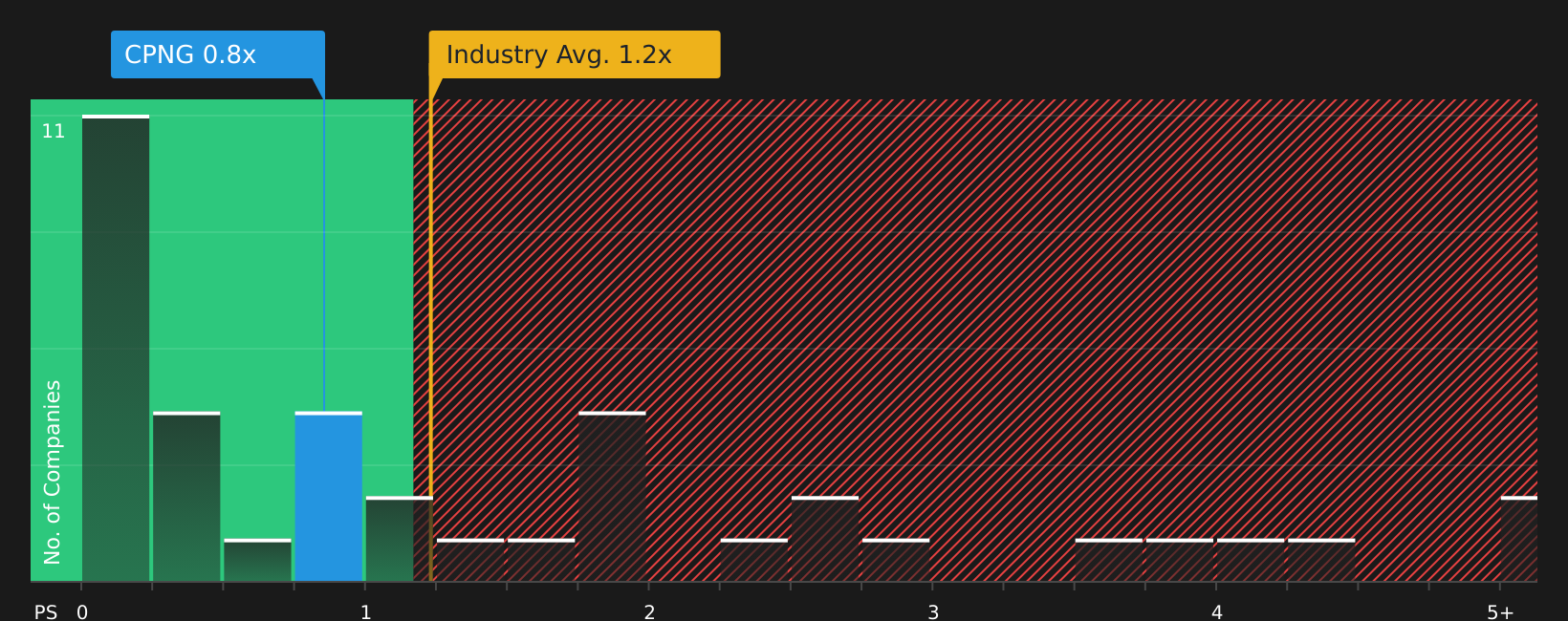This screenshot has height=621, width=1568.
Task: Select the tallest bar with 11 companies
Action: click(x=116, y=348)
